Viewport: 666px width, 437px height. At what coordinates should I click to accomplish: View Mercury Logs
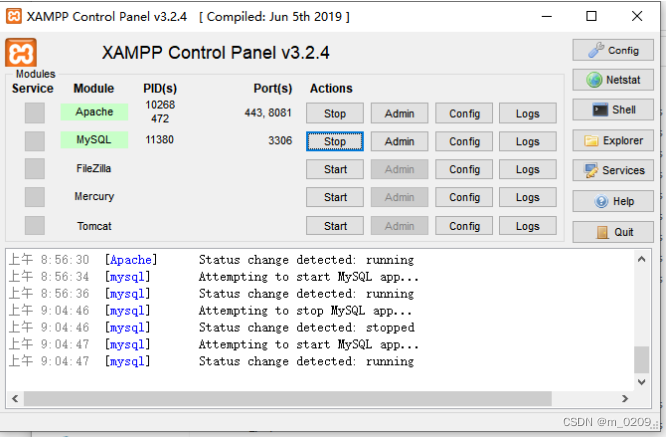point(528,197)
